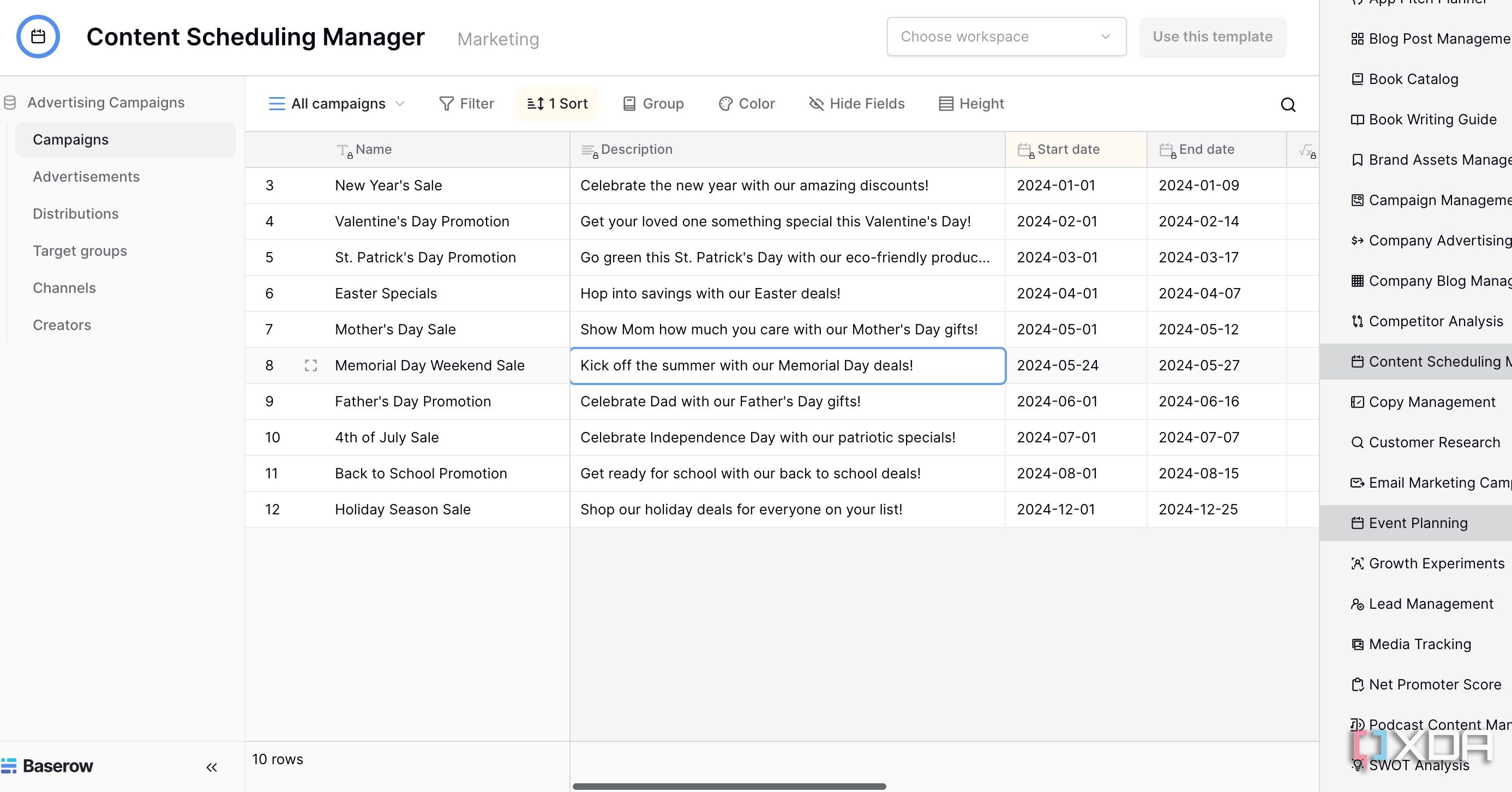
Task: Click the Use this template button
Action: (1212, 37)
